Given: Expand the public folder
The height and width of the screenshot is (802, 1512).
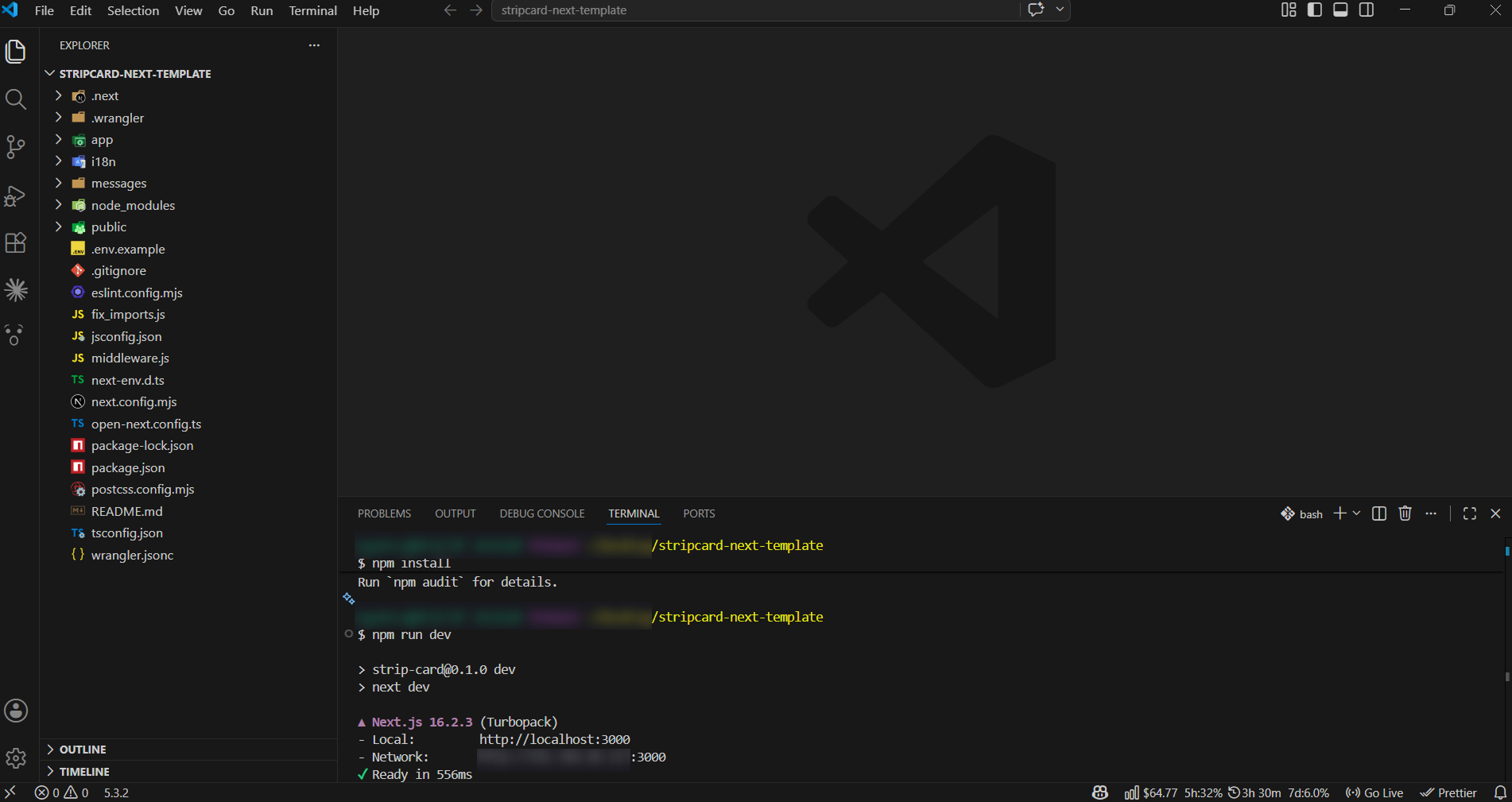Looking at the screenshot, I should coord(58,227).
